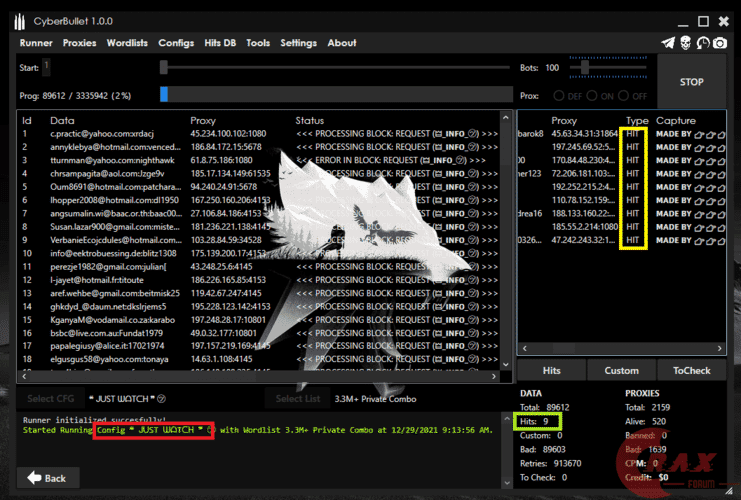
Task: Click the progress bar
Action: click(x=336, y=94)
